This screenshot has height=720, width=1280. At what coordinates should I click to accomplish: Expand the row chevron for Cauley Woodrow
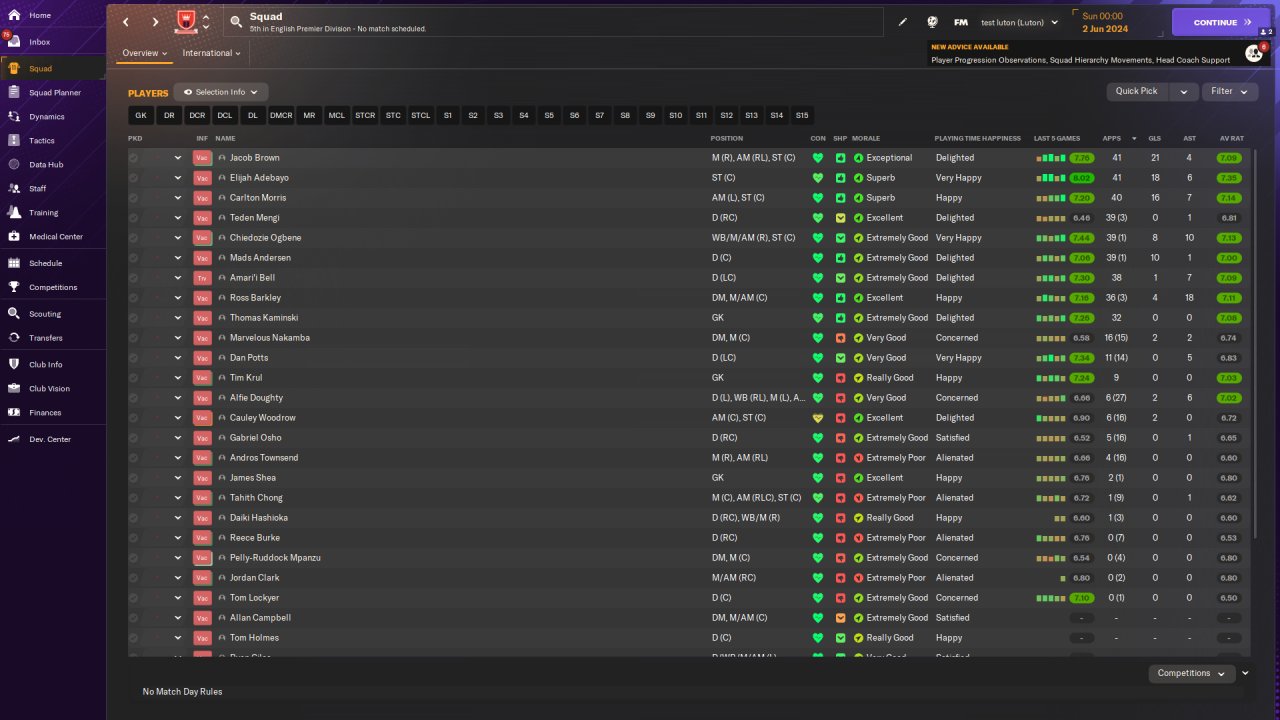(178, 418)
